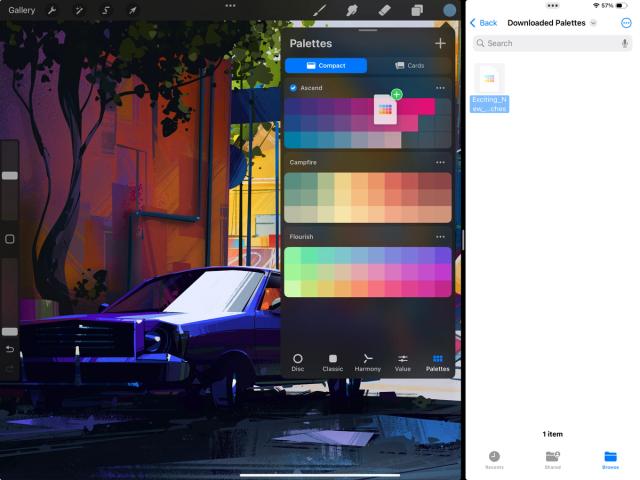640x480 pixels.
Task: Select the Eraser tool
Action: (384, 10)
